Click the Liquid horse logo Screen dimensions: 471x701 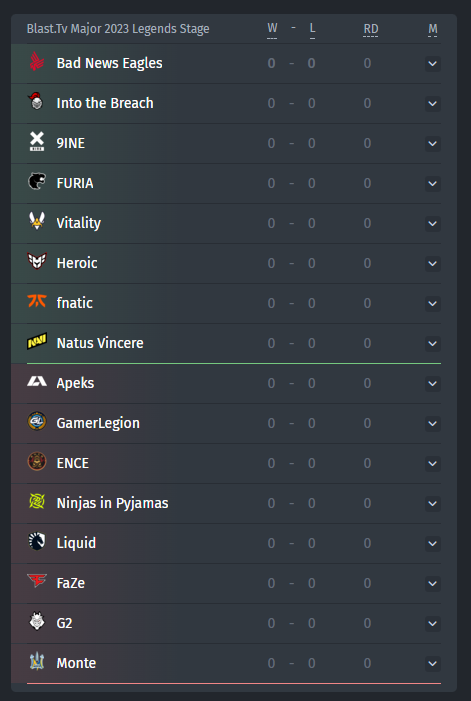coord(37,541)
